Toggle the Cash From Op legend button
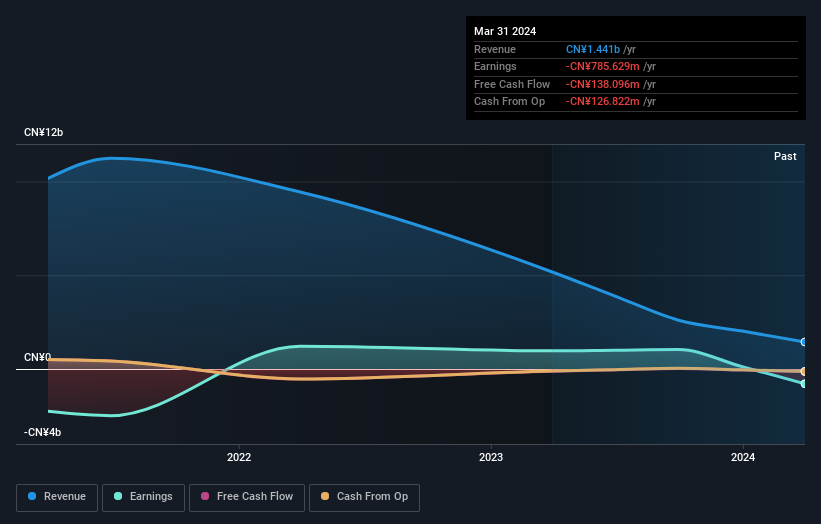This screenshot has height=524, width=821. [x=364, y=497]
